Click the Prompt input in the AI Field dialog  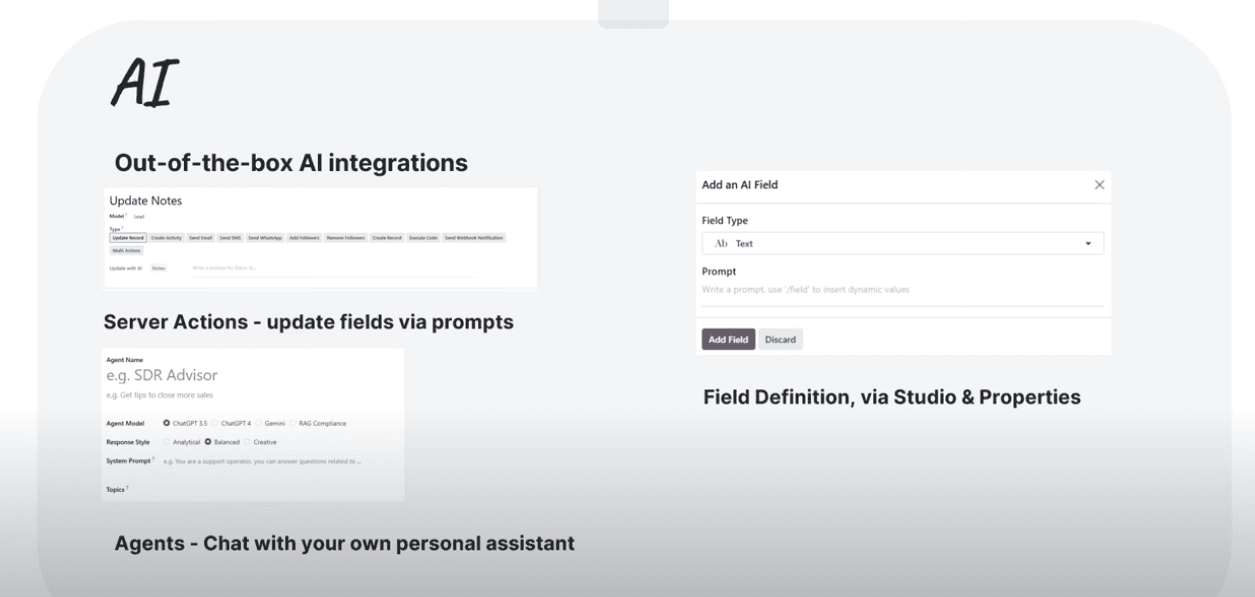click(x=900, y=290)
